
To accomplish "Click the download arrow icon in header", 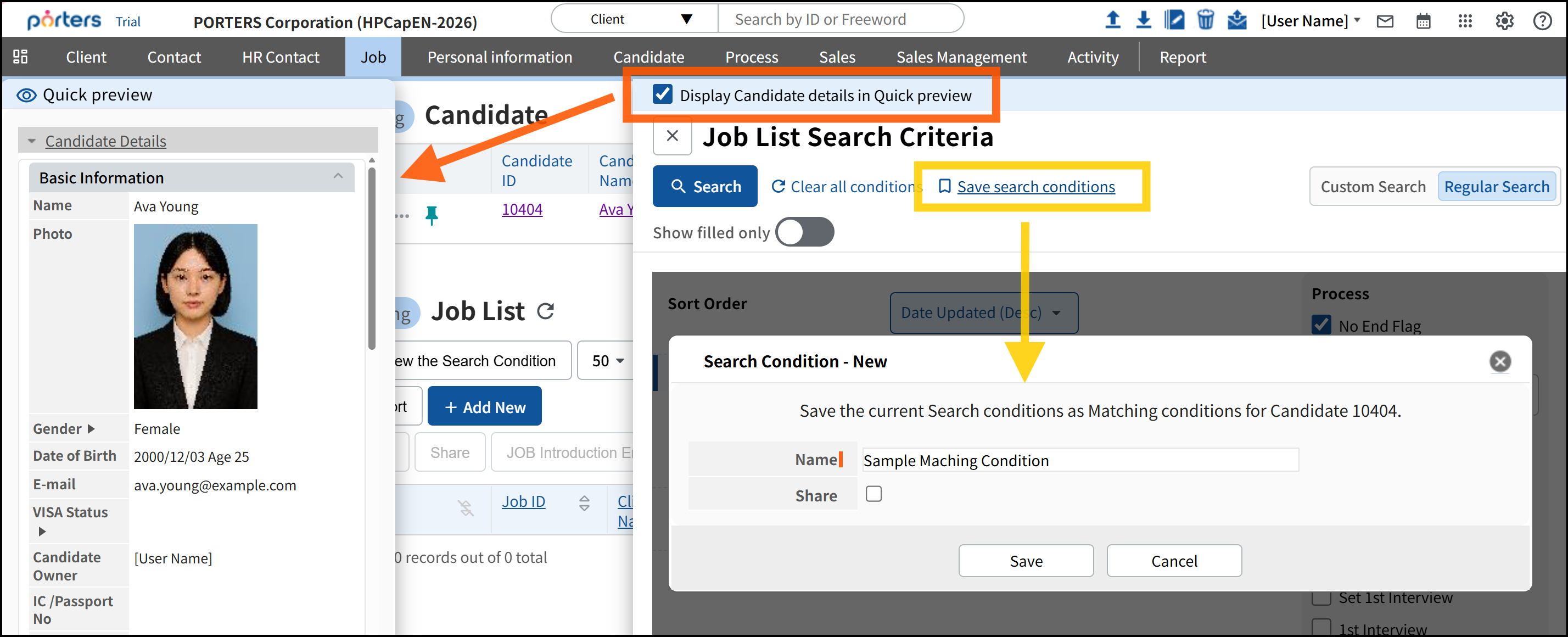I will [1143, 20].
